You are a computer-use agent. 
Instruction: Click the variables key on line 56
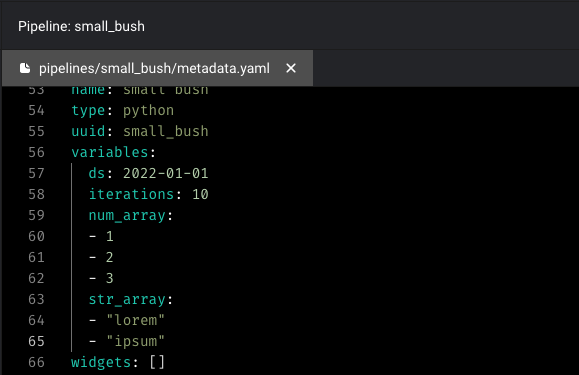click(110, 152)
